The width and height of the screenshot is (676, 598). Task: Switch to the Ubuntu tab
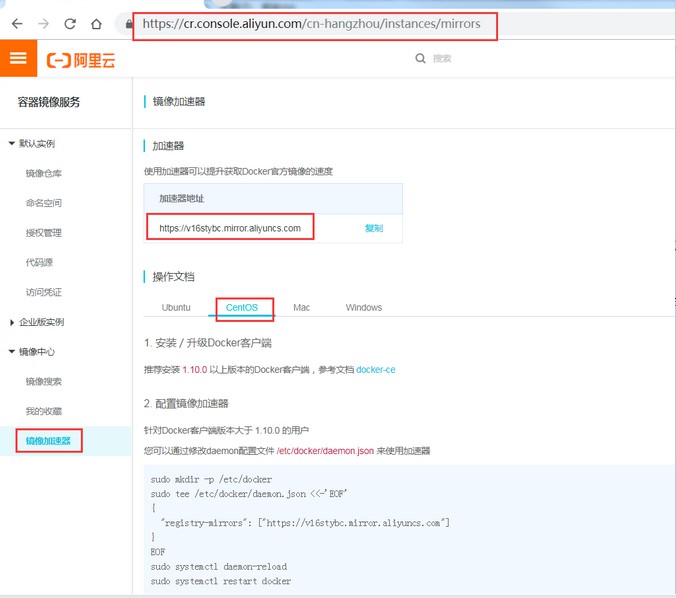point(176,307)
